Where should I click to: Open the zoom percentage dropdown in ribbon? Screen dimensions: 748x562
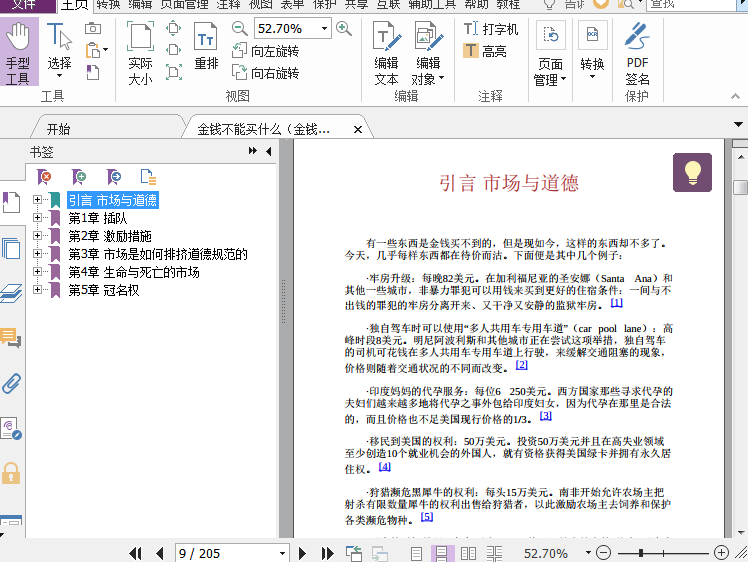(x=323, y=29)
